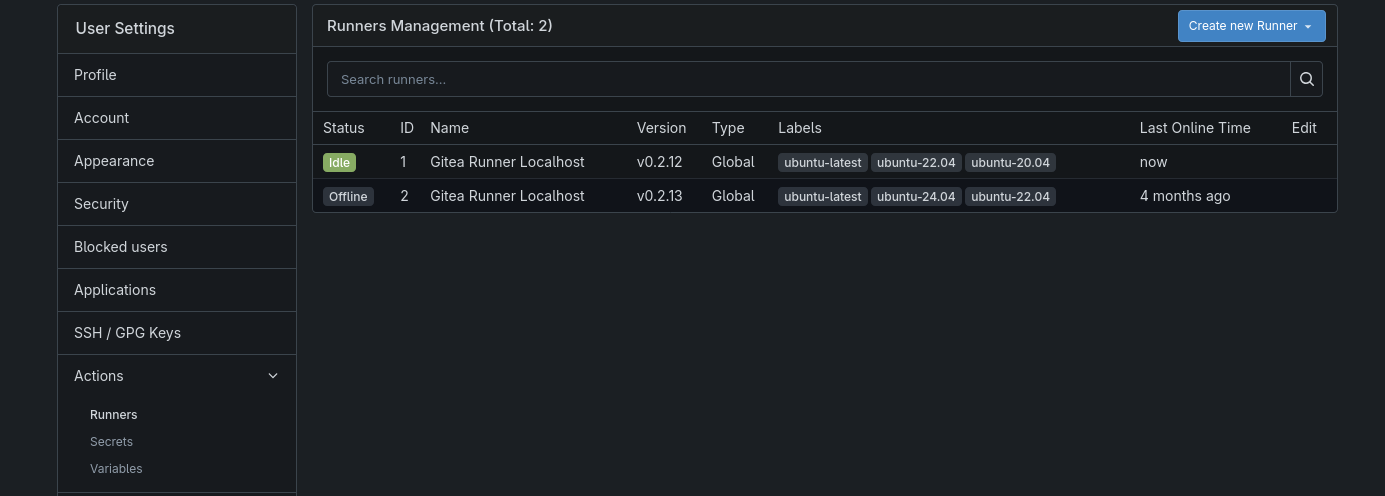The height and width of the screenshot is (496, 1385).
Task: Click the Offline status badge
Action: (348, 196)
